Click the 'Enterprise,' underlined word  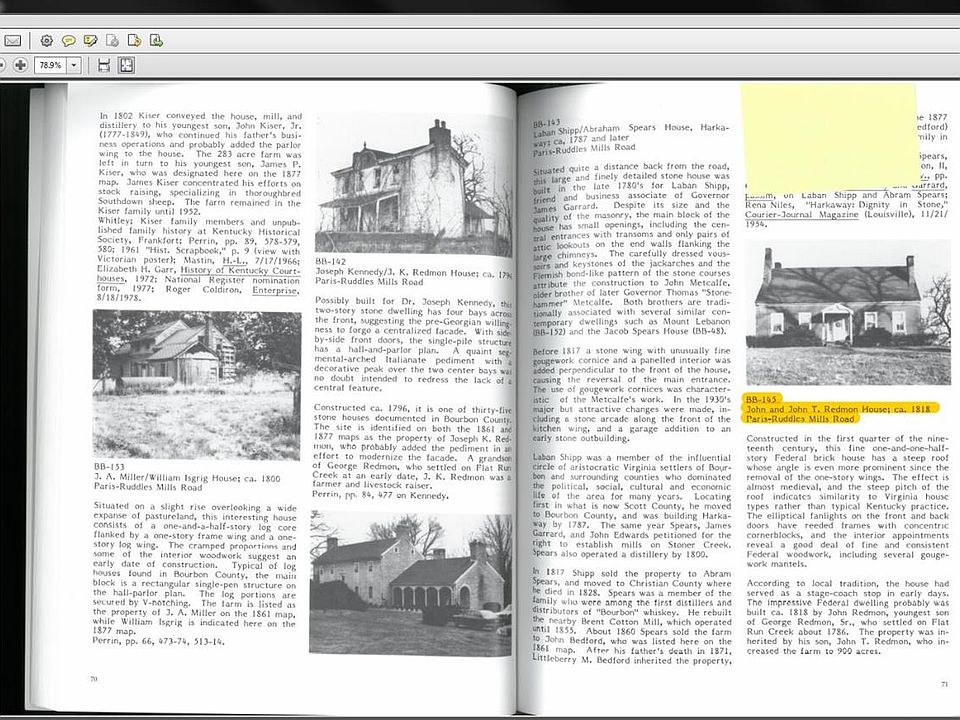pyautogui.click(x=276, y=290)
